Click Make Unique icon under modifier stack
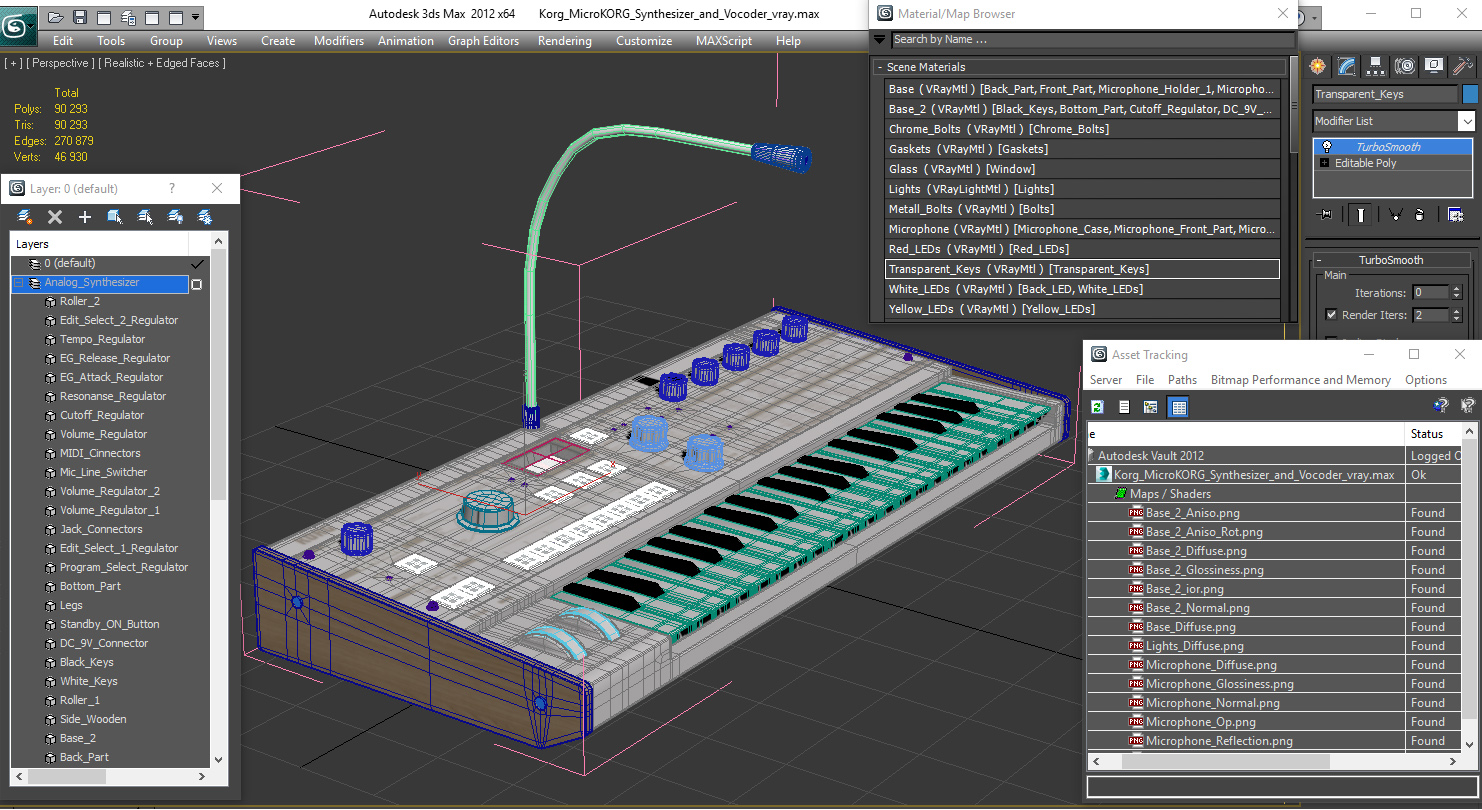The width and height of the screenshot is (1482, 810). 1395,214
